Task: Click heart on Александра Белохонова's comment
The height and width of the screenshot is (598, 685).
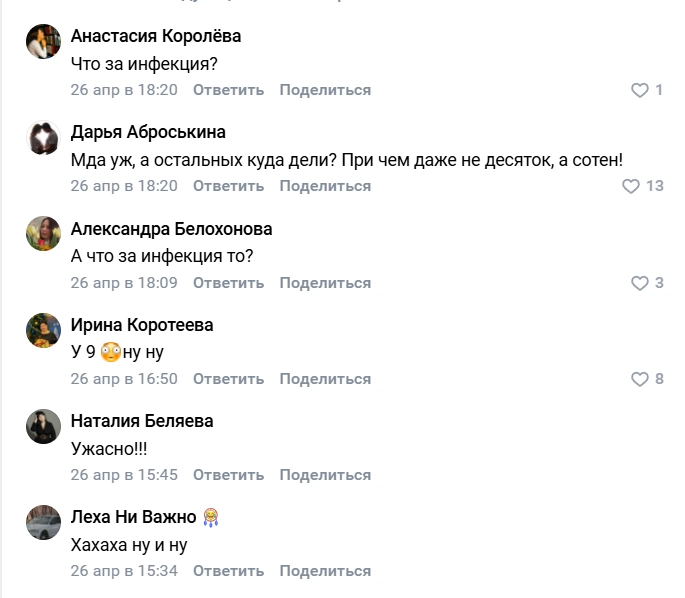Action: [640, 283]
